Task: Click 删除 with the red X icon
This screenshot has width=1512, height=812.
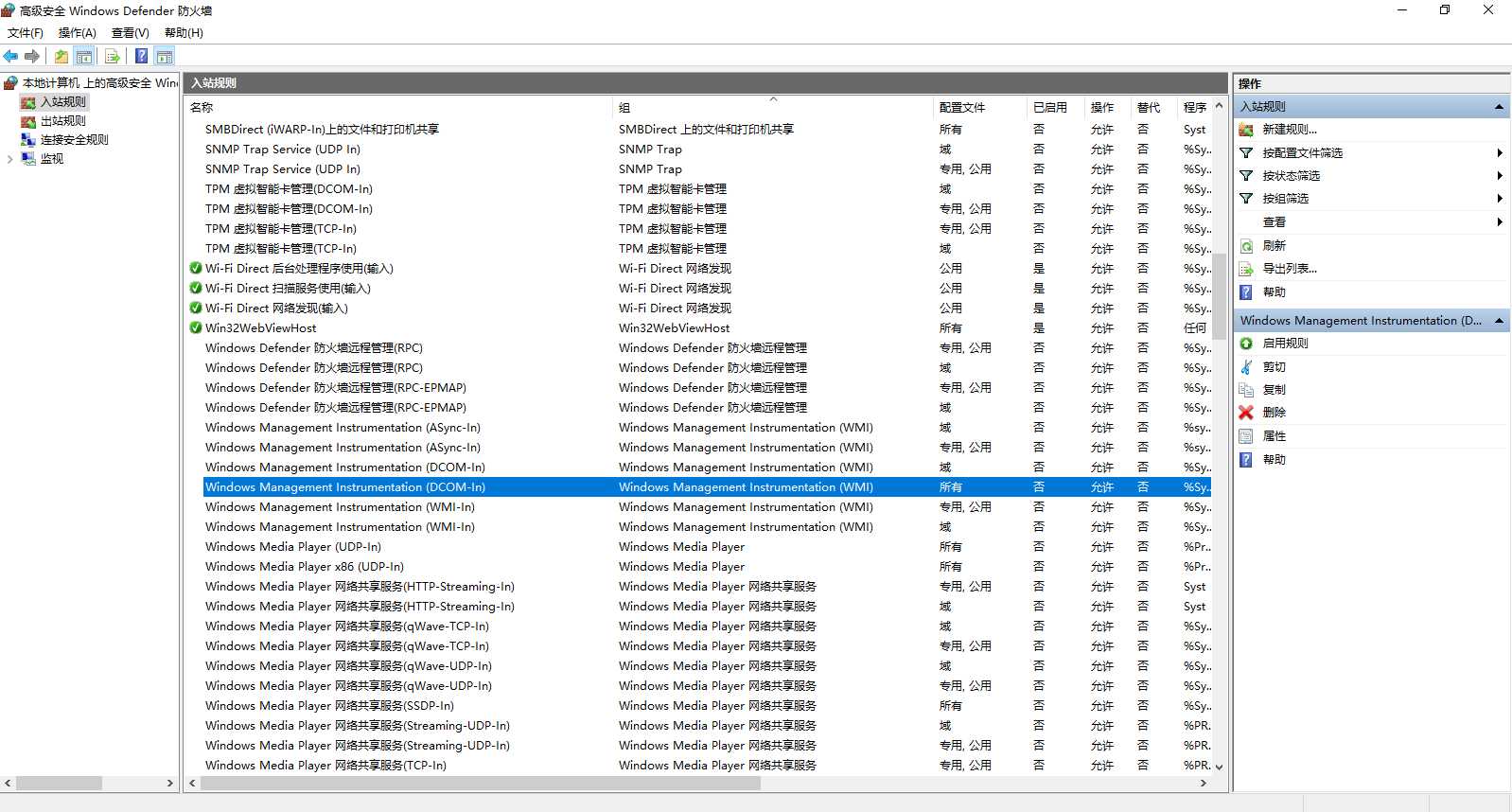Action: click(1274, 413)
